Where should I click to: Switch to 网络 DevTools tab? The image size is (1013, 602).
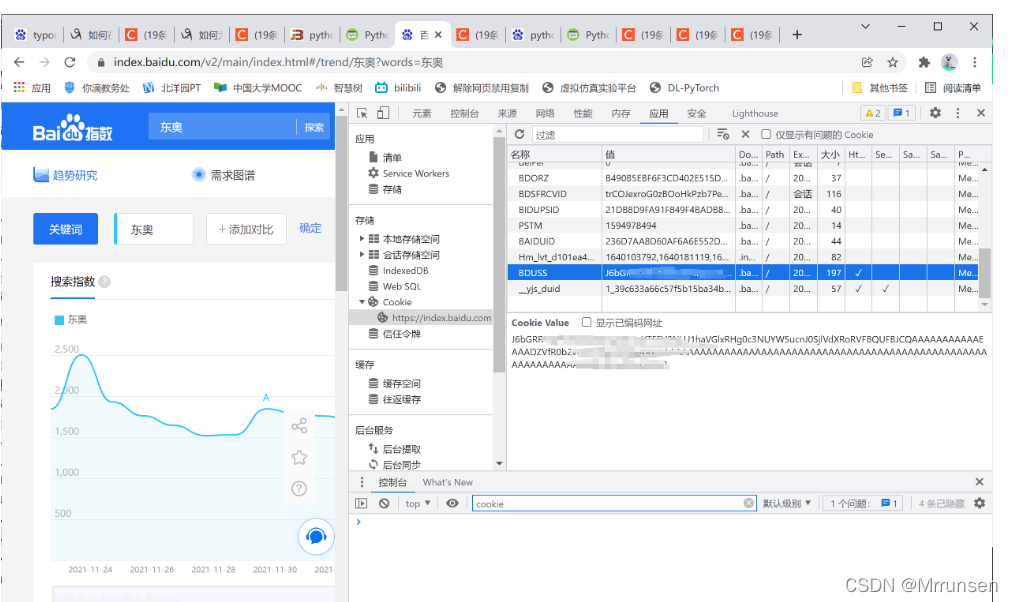(x=545, y=113)
